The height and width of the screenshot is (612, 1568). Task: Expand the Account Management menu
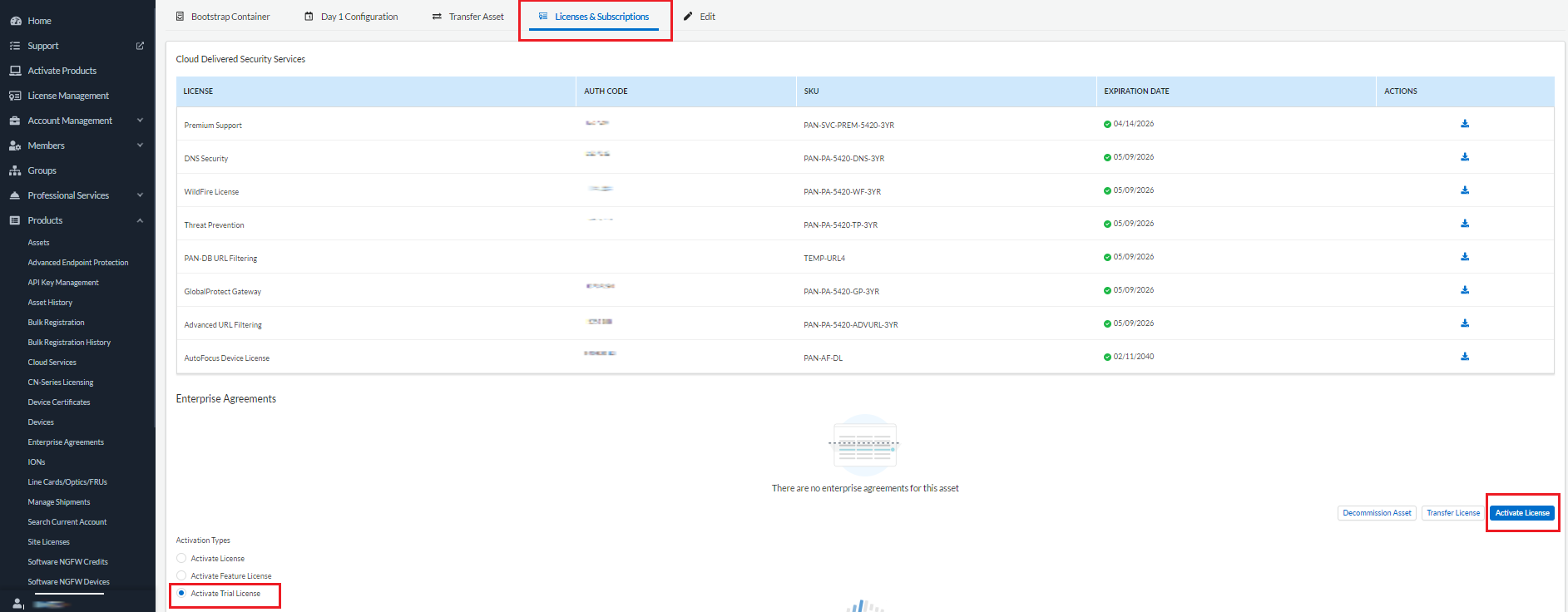(x=140, y=121)
